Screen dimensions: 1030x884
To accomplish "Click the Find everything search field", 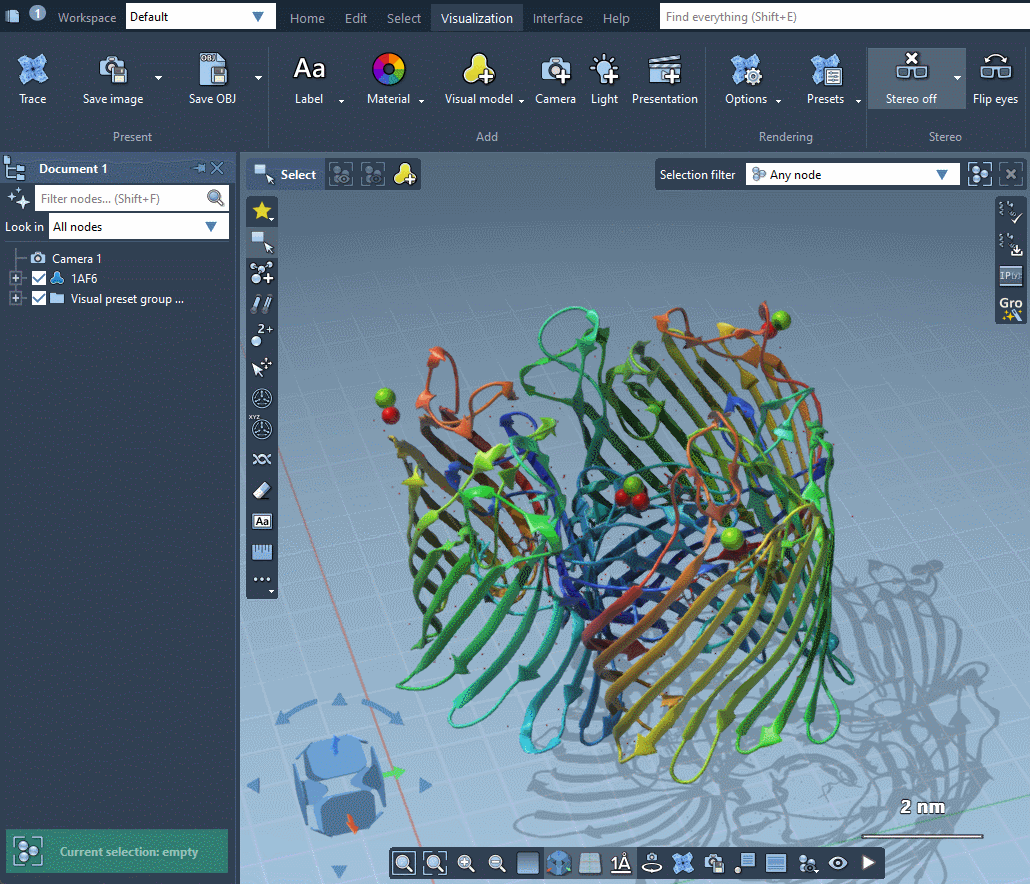I will pyautogui.click(x=840, y=17).
